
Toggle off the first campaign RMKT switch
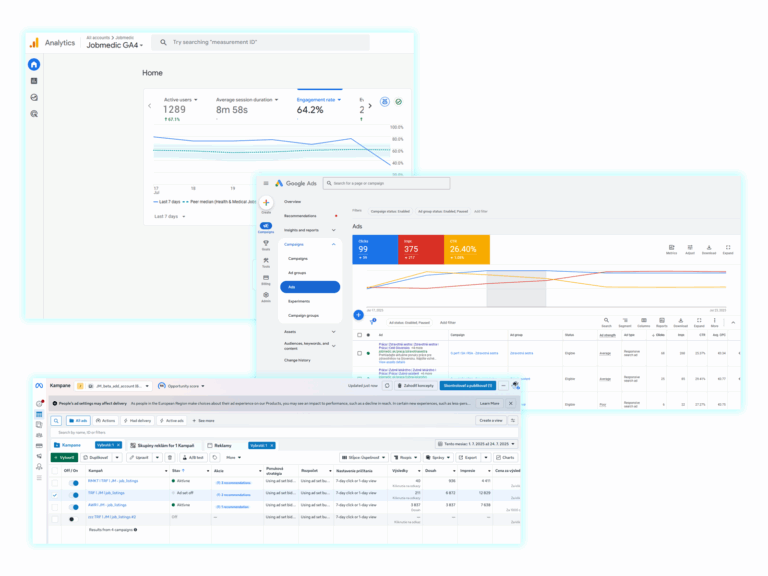pyautogui.click(x=73, y=483)
